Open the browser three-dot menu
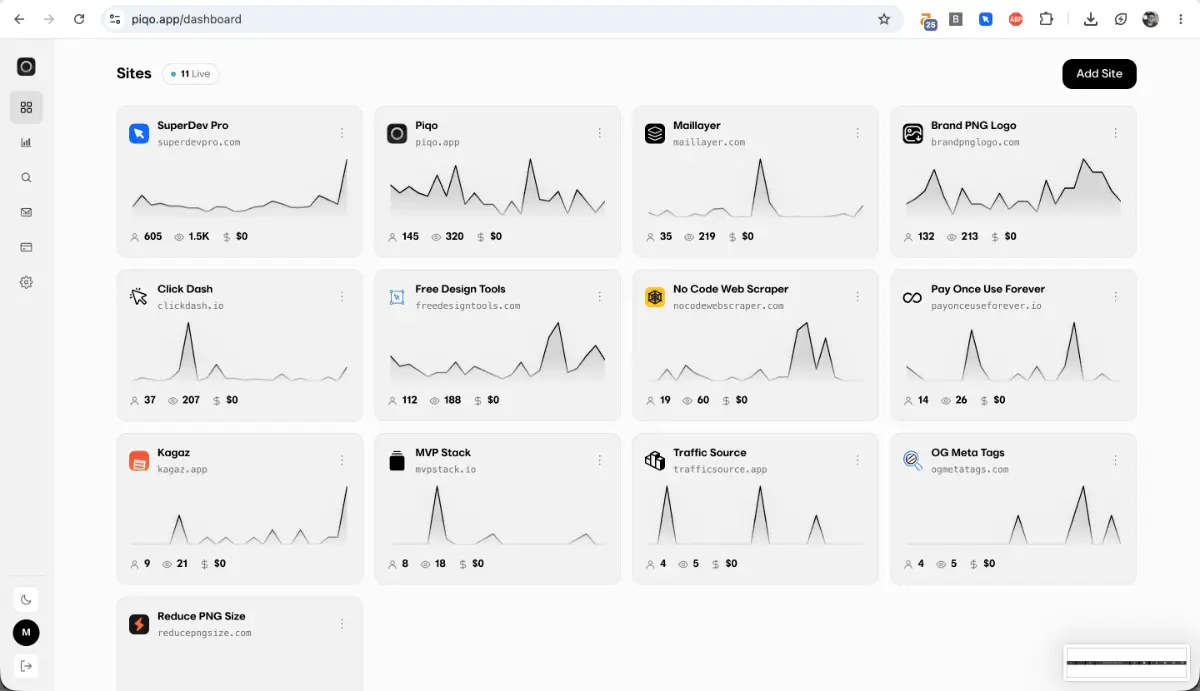 click(x=1180, y=19)
